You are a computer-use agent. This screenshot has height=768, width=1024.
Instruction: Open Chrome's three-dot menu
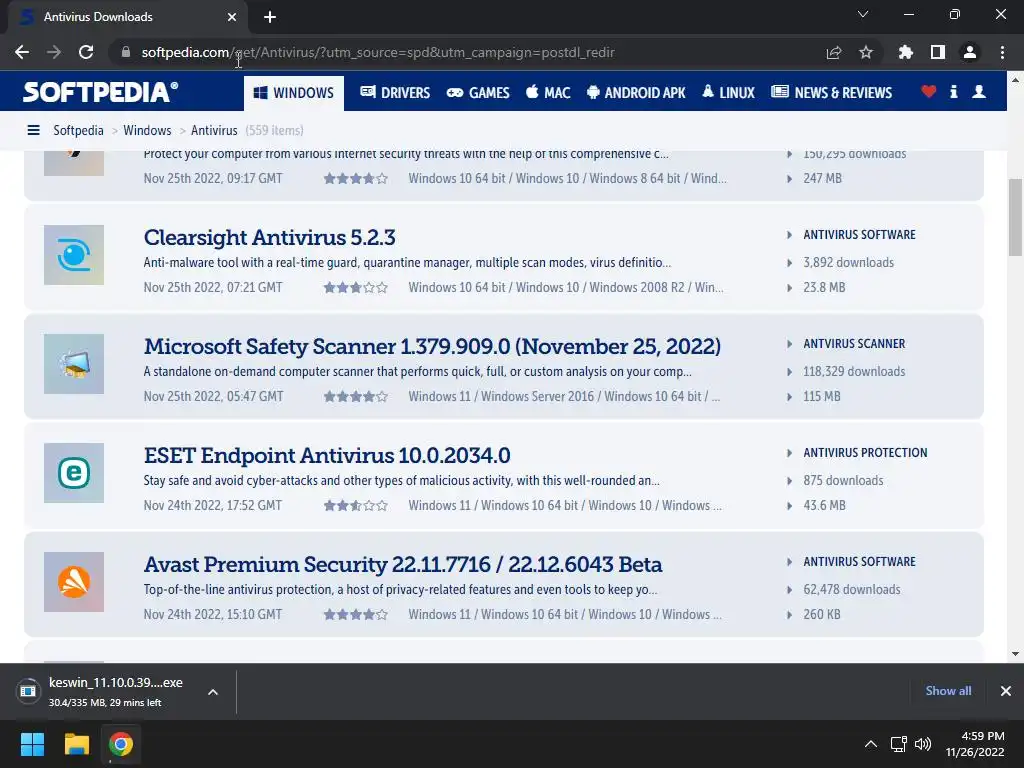click(1002, 52)
